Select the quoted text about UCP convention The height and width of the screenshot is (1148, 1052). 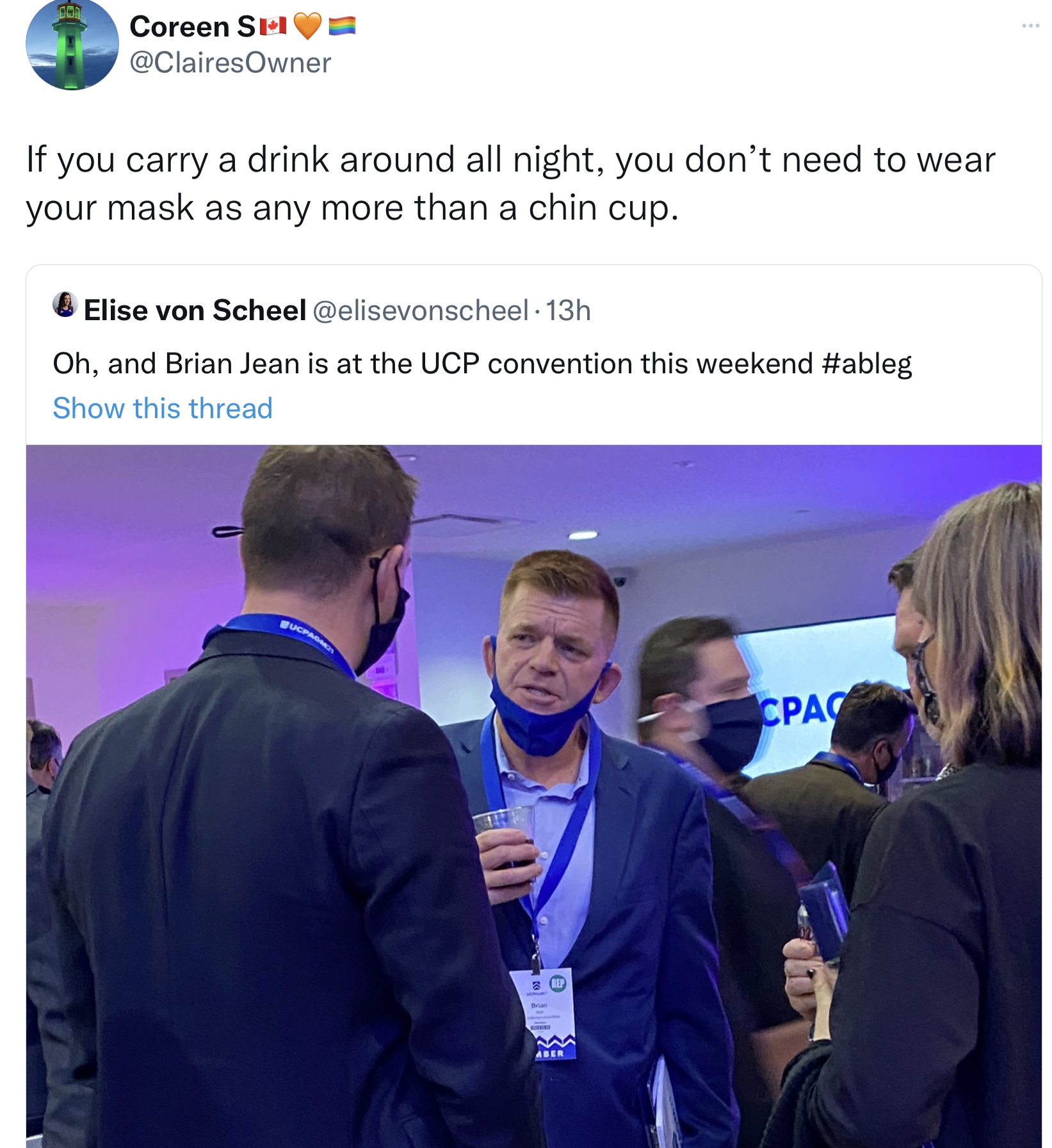click(435, 364)
